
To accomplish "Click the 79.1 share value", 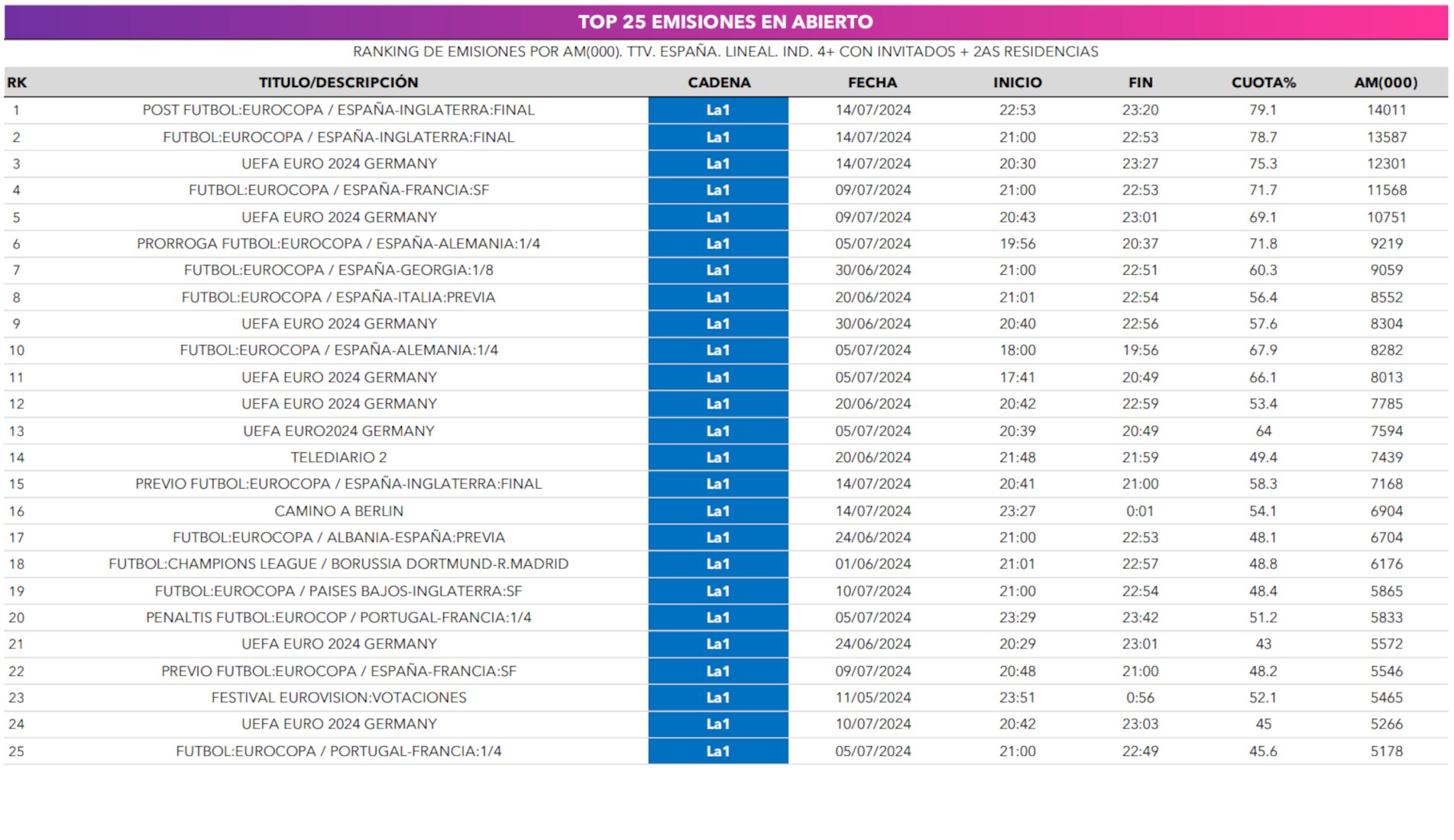I will [x=1262, y=110].
